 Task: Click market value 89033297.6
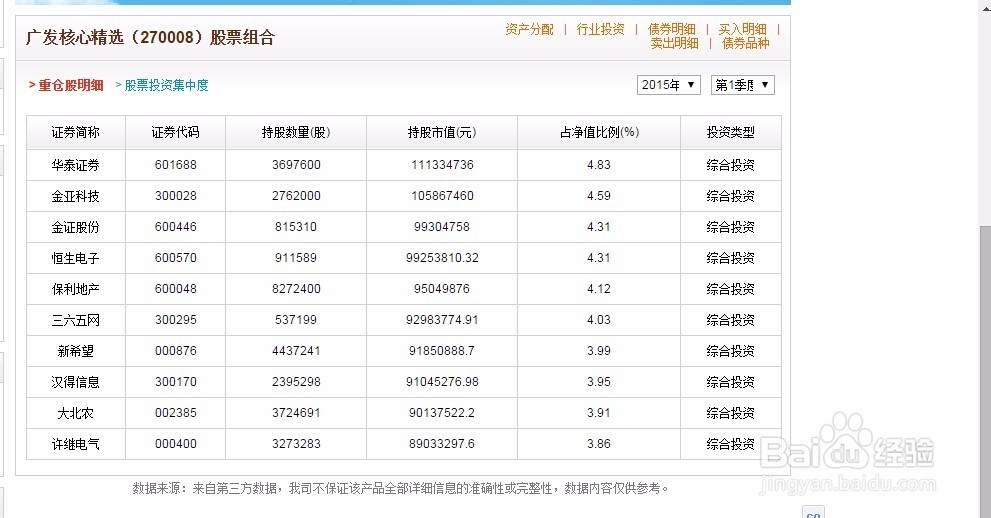tap(442, 444)
